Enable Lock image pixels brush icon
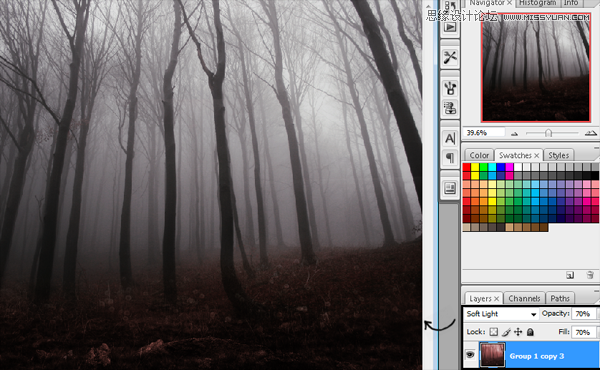The height and width of the screenshot is (370, 600). (506, 332)
